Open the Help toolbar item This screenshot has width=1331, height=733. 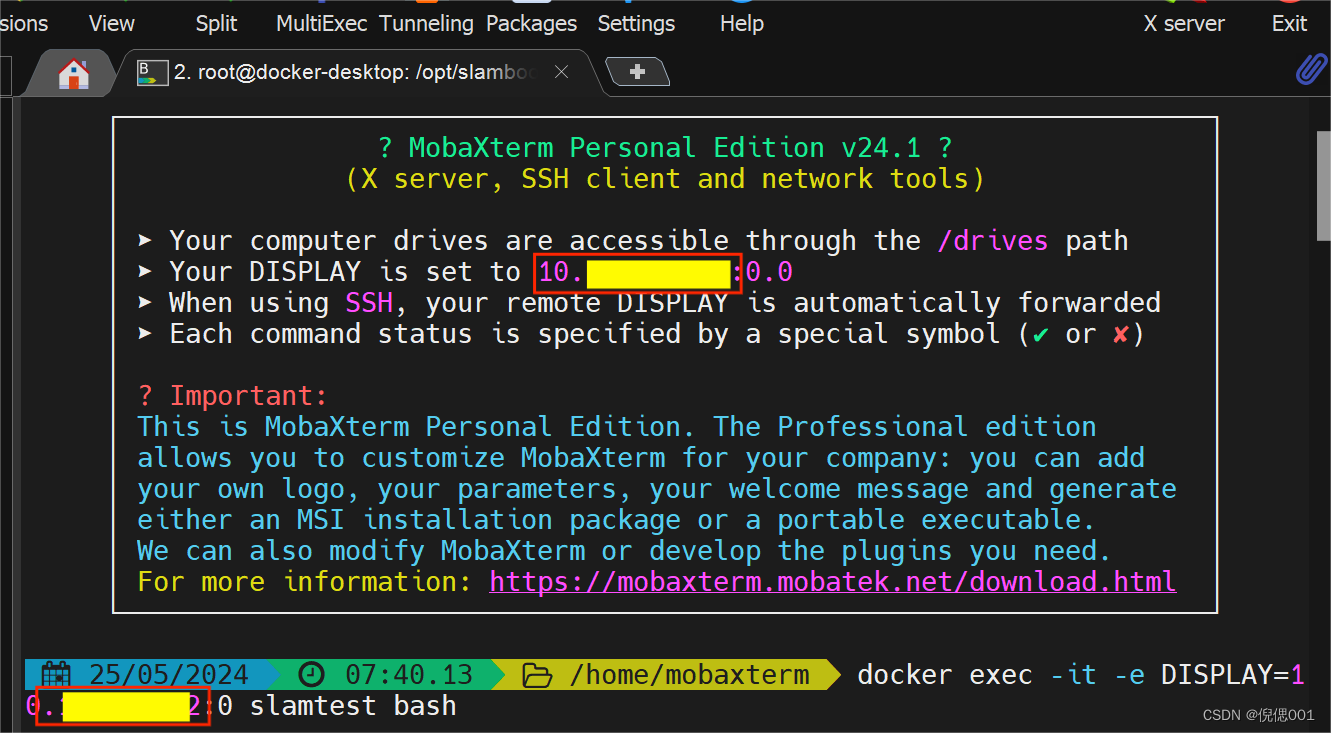(741, 23)
